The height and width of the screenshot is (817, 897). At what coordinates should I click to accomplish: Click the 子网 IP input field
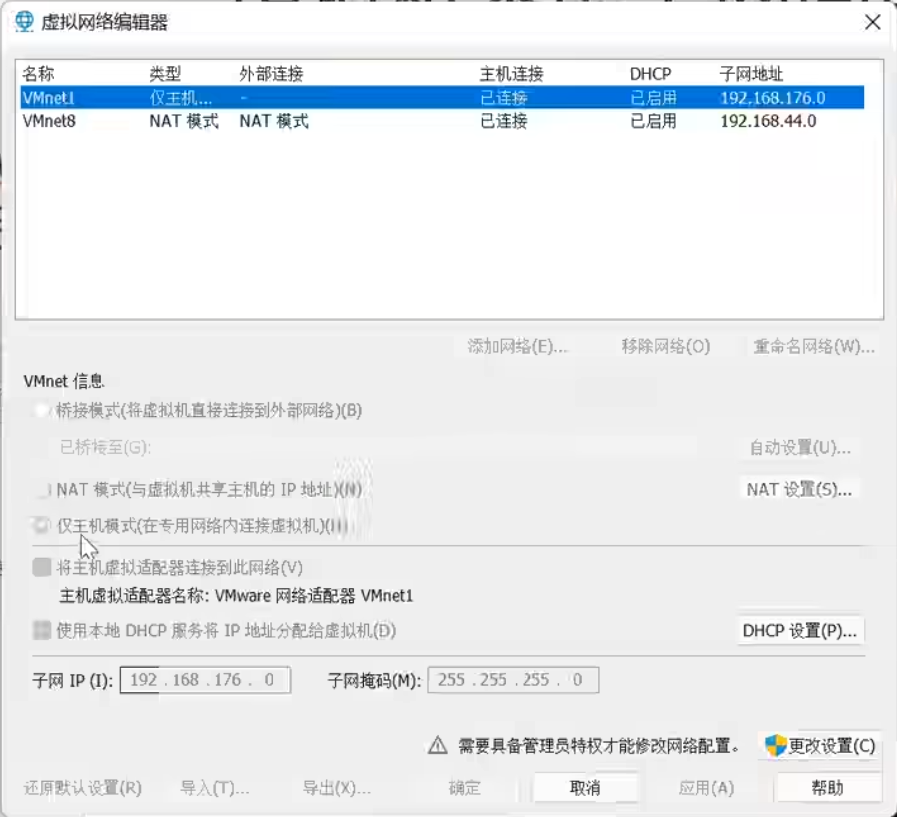tap(205, 680)
